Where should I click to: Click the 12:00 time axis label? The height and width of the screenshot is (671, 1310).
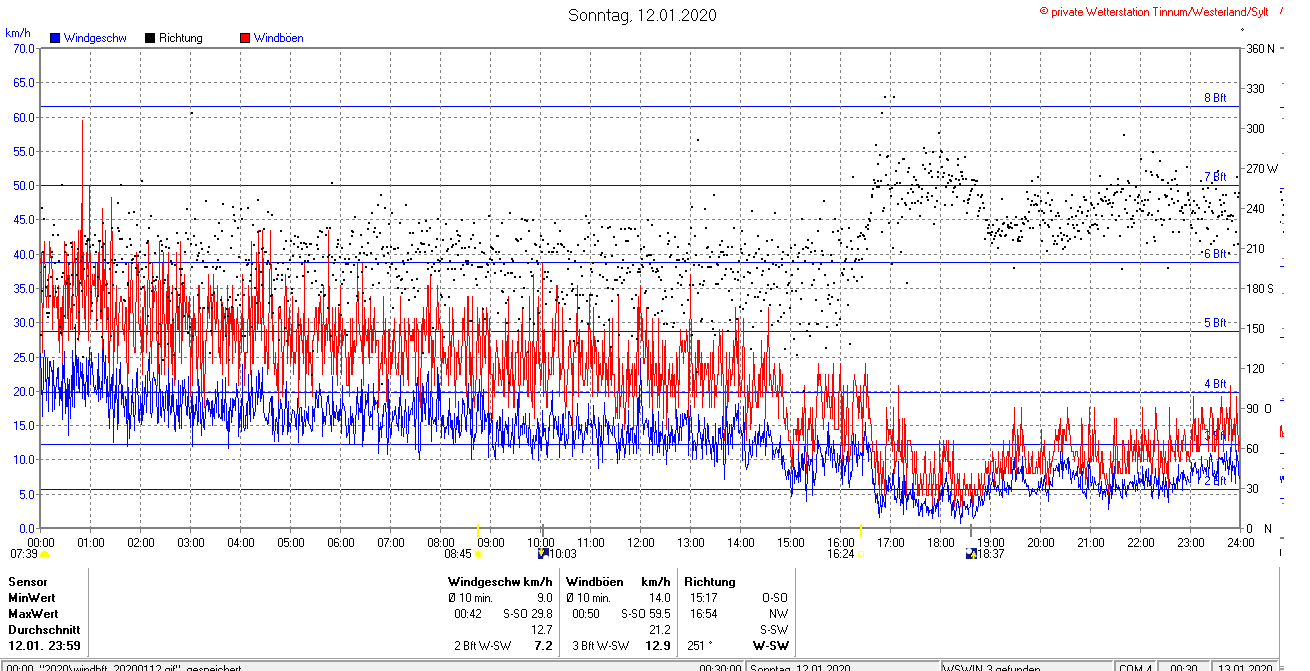tap(641, 543)
